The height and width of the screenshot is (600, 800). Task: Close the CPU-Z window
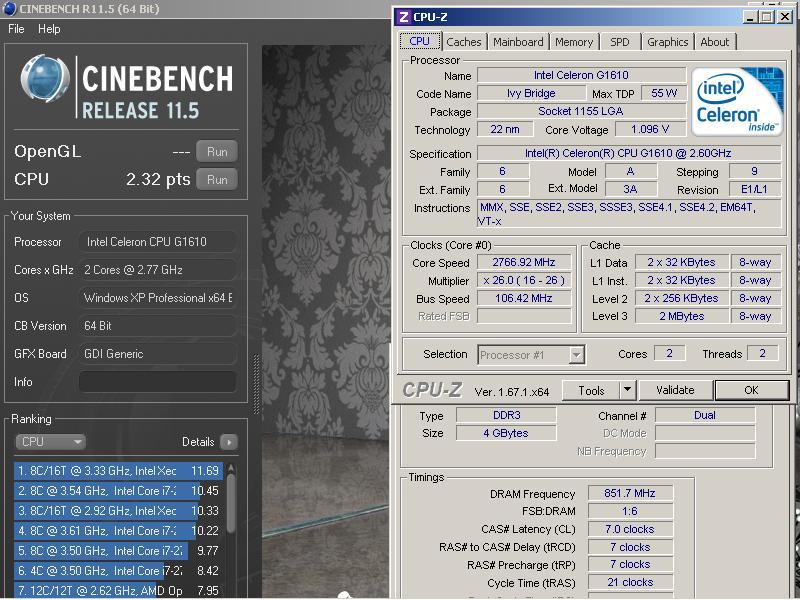point(785,17)
